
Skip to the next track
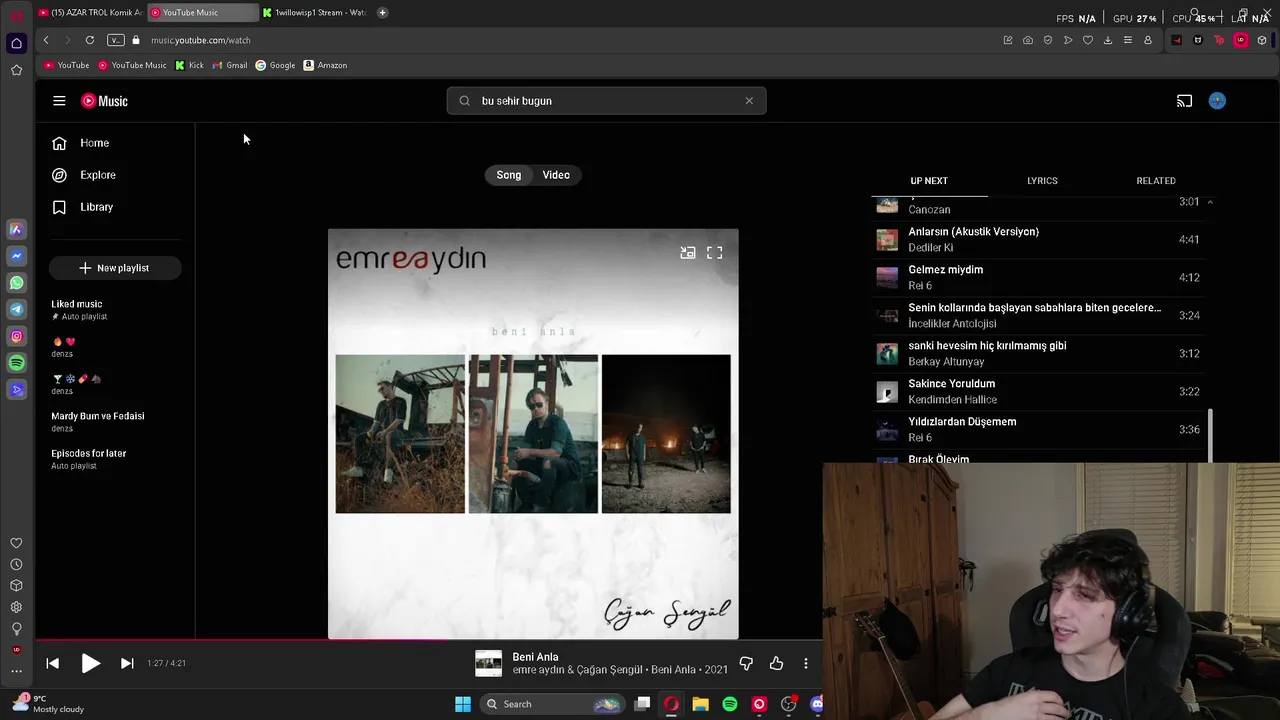[127, 663]
